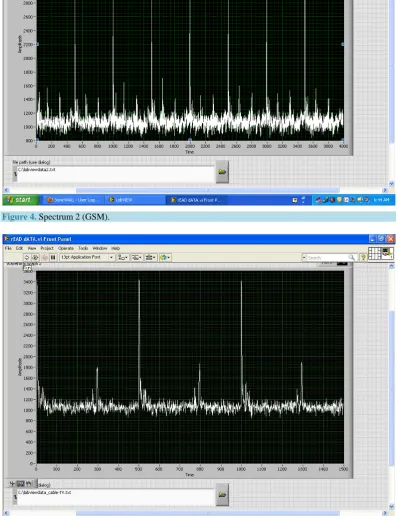The height and width of the screenshot is (516, 398).
Task: Click the graph palette crosshair cursor tool
Action: [13, 484]
